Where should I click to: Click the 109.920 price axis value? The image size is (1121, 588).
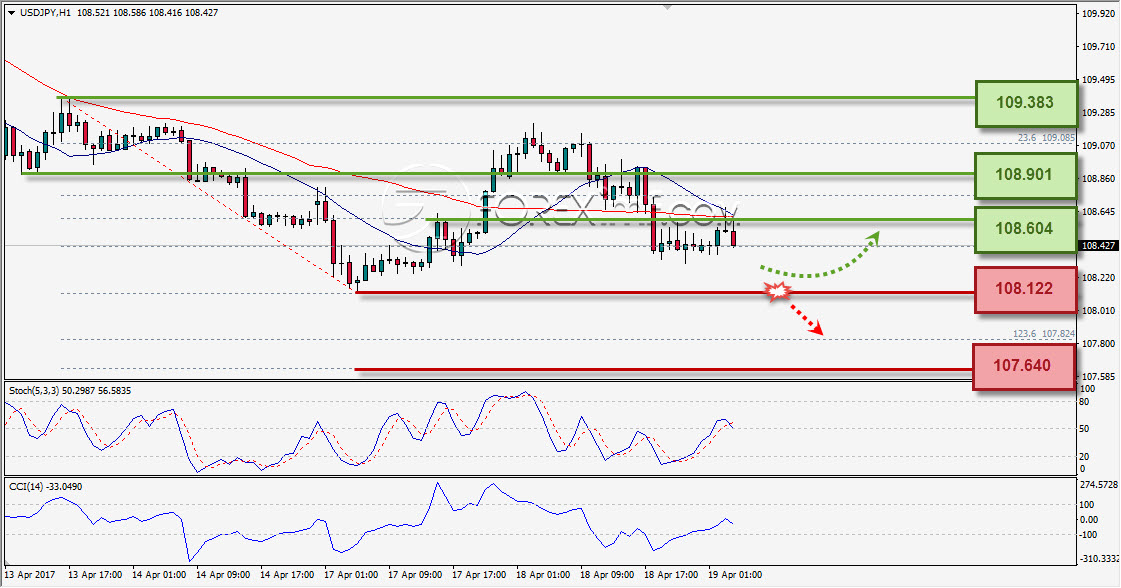1099,14
